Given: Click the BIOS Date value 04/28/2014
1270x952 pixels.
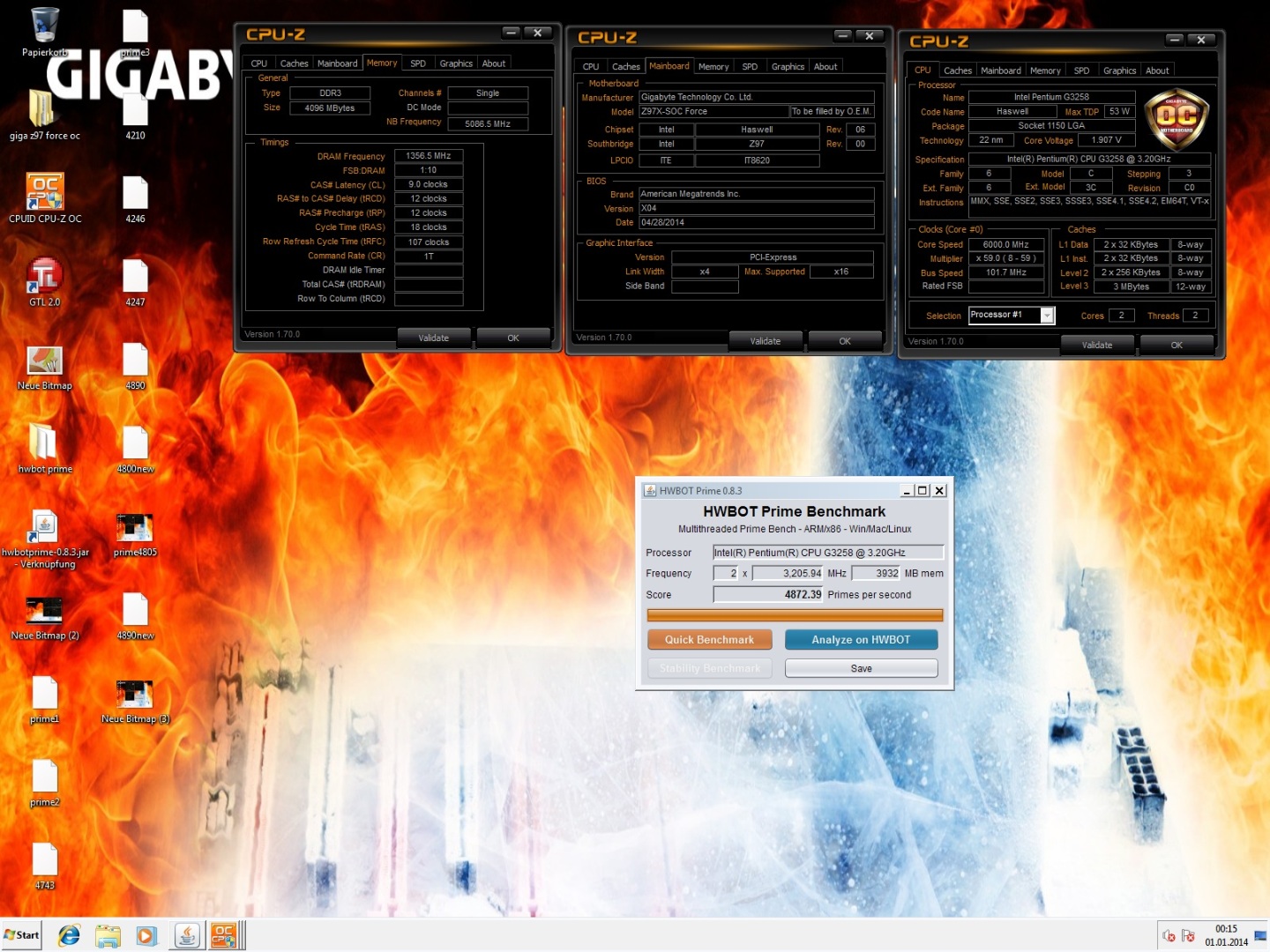Looking at the screenshot, I should [x=756, y=222].
